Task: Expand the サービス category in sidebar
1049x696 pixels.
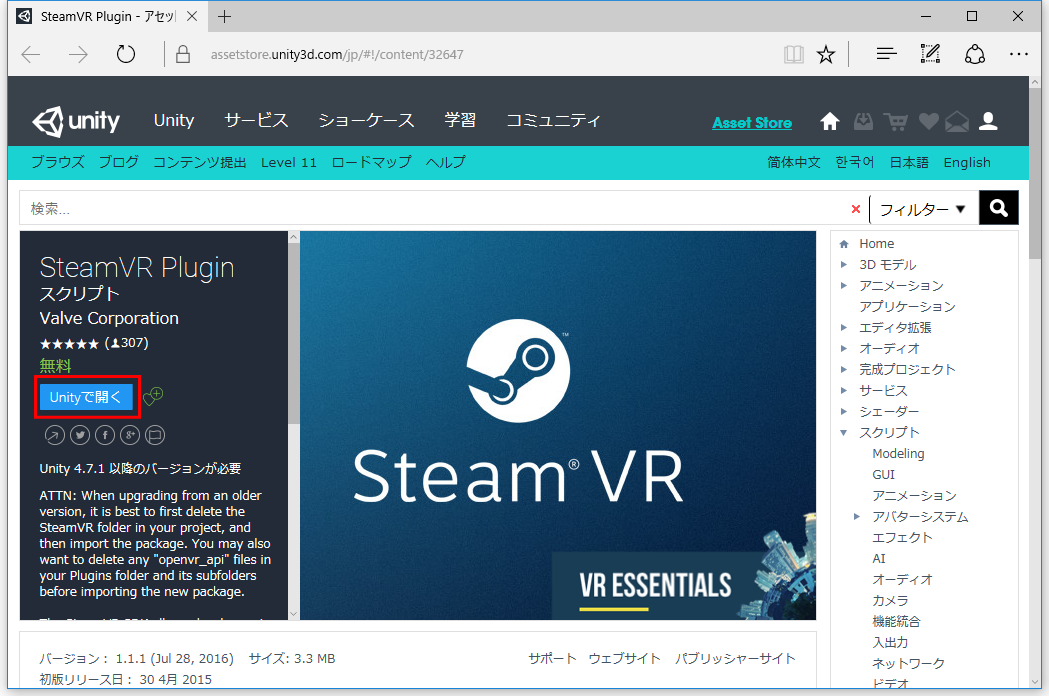Action: pyautogui.click(x=844, y=390)
